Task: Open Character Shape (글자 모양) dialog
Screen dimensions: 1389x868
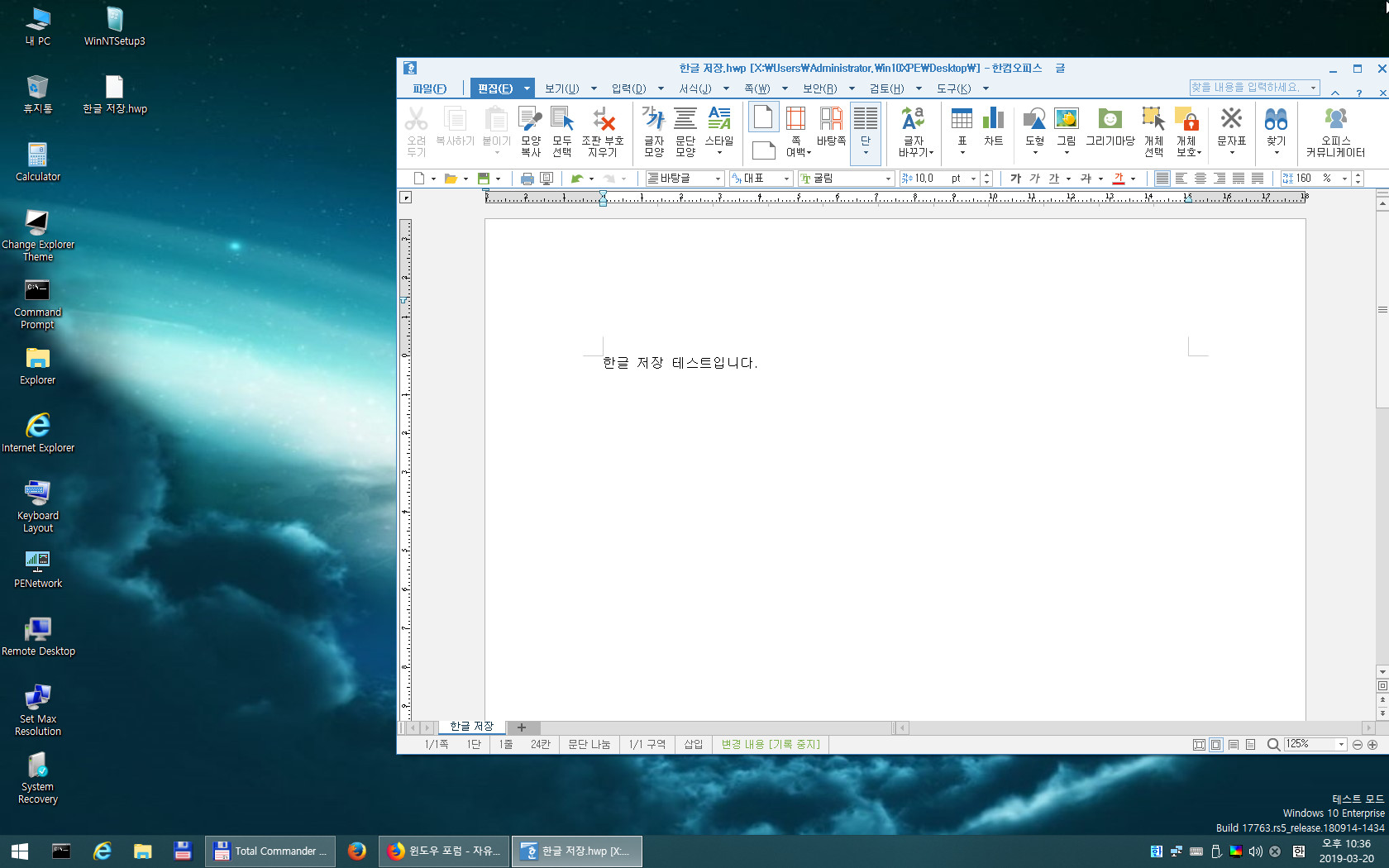Action: [654, 131]
